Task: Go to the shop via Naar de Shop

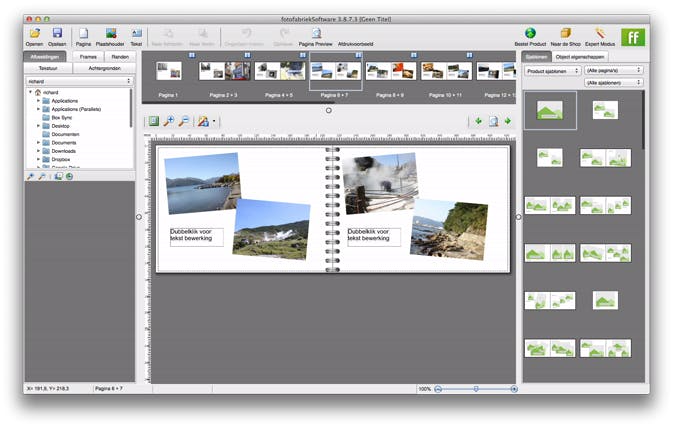Action: (x=566, y=33)
